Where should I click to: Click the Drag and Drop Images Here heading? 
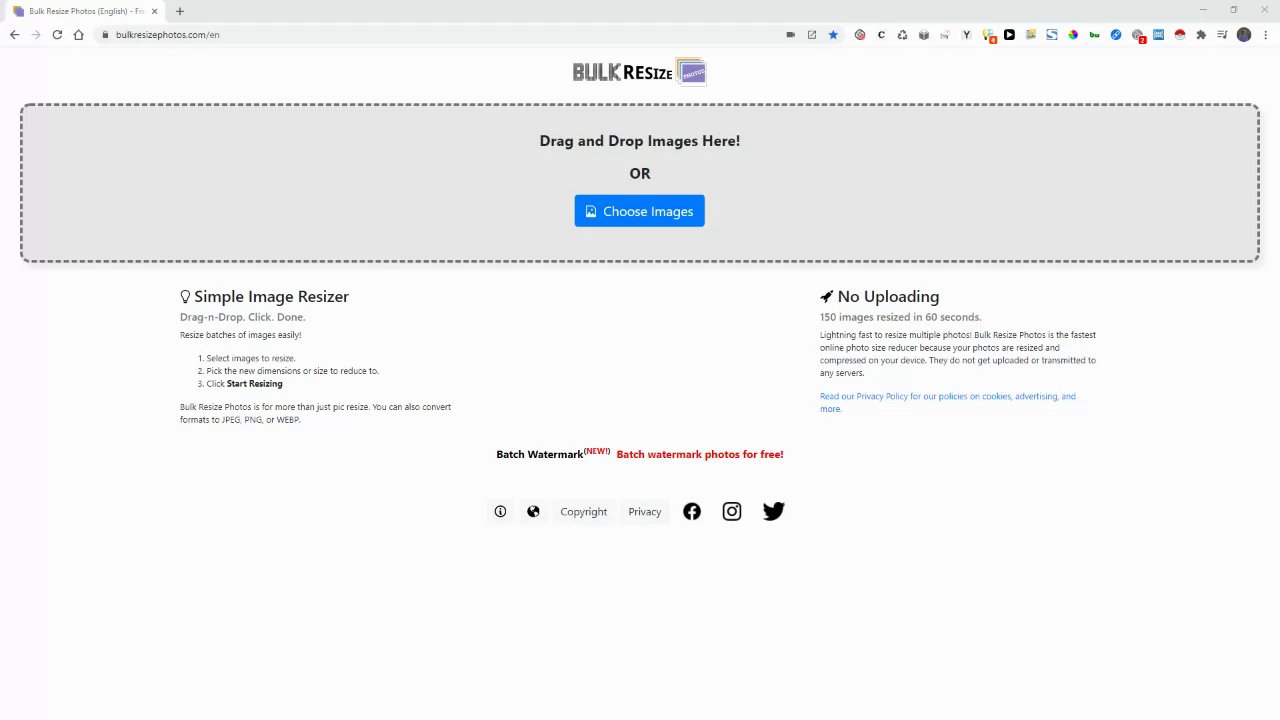pos(640,141)
